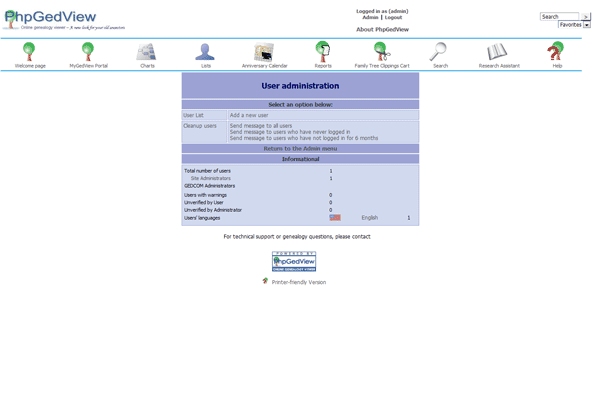Open the Lists icon
Viewport: 600px width, 400px height.
click(205, 52)
